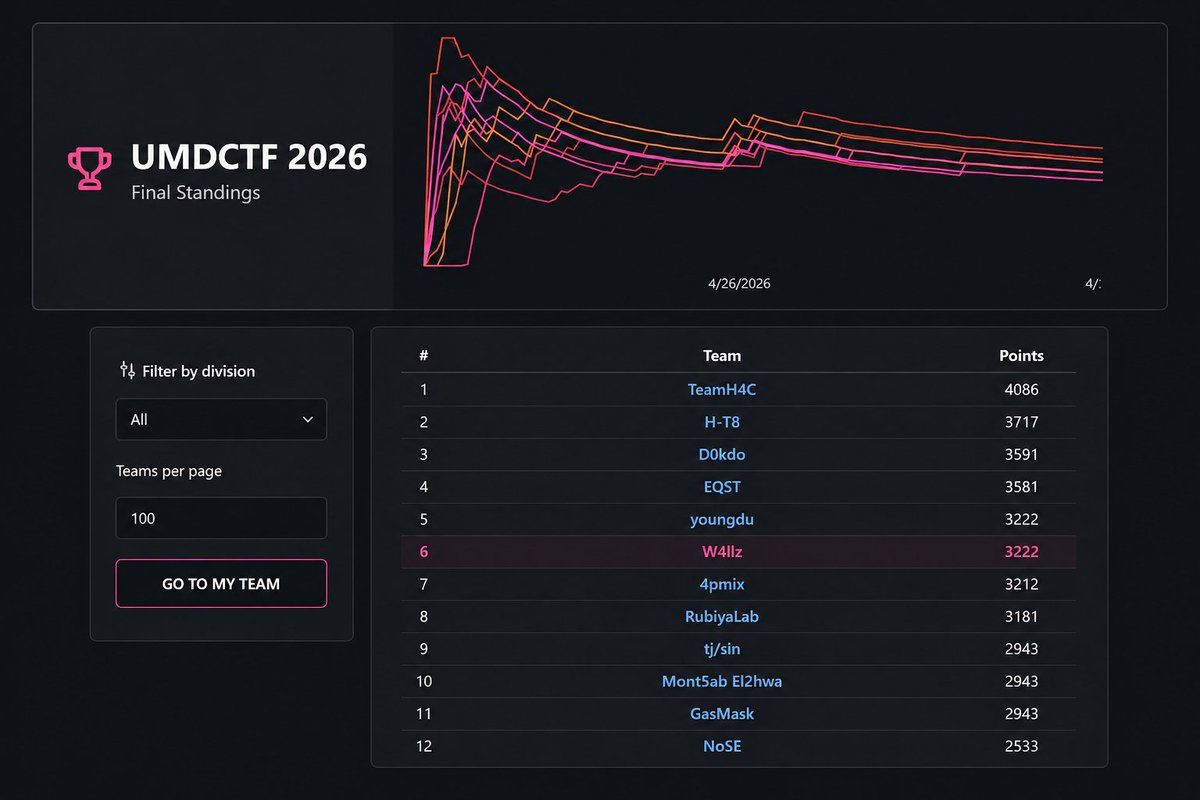Focus the Teams per page input field
Screen dimensions: 1200x800
tap(221, 518)
